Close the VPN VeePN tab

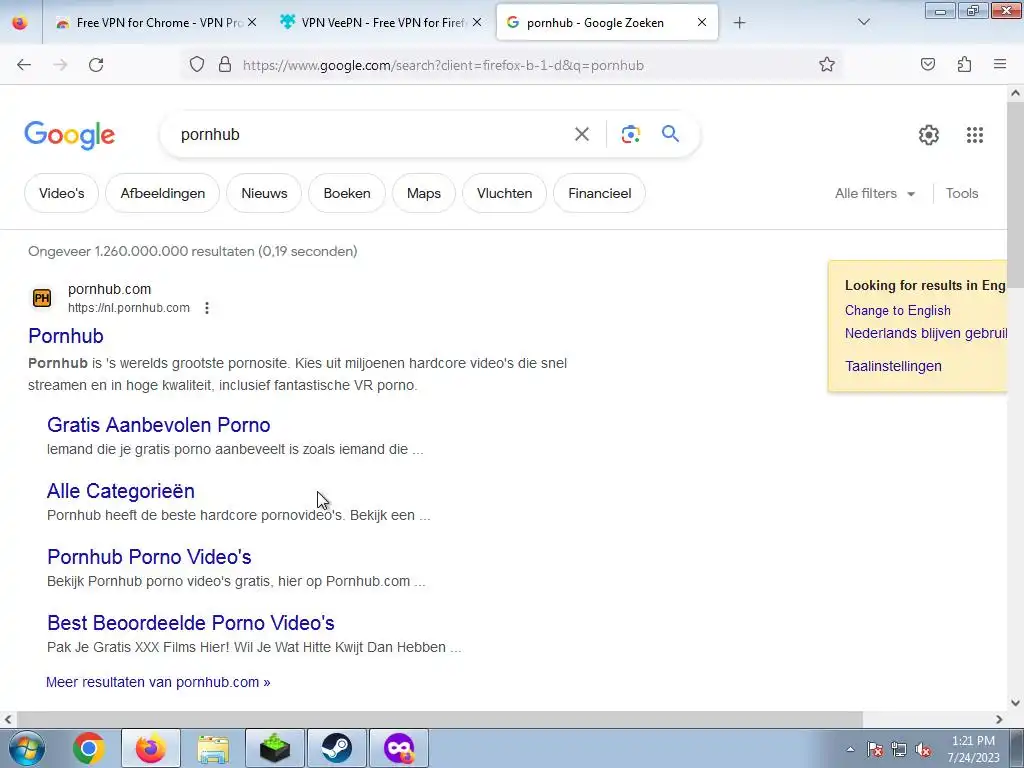pos(477,23)
